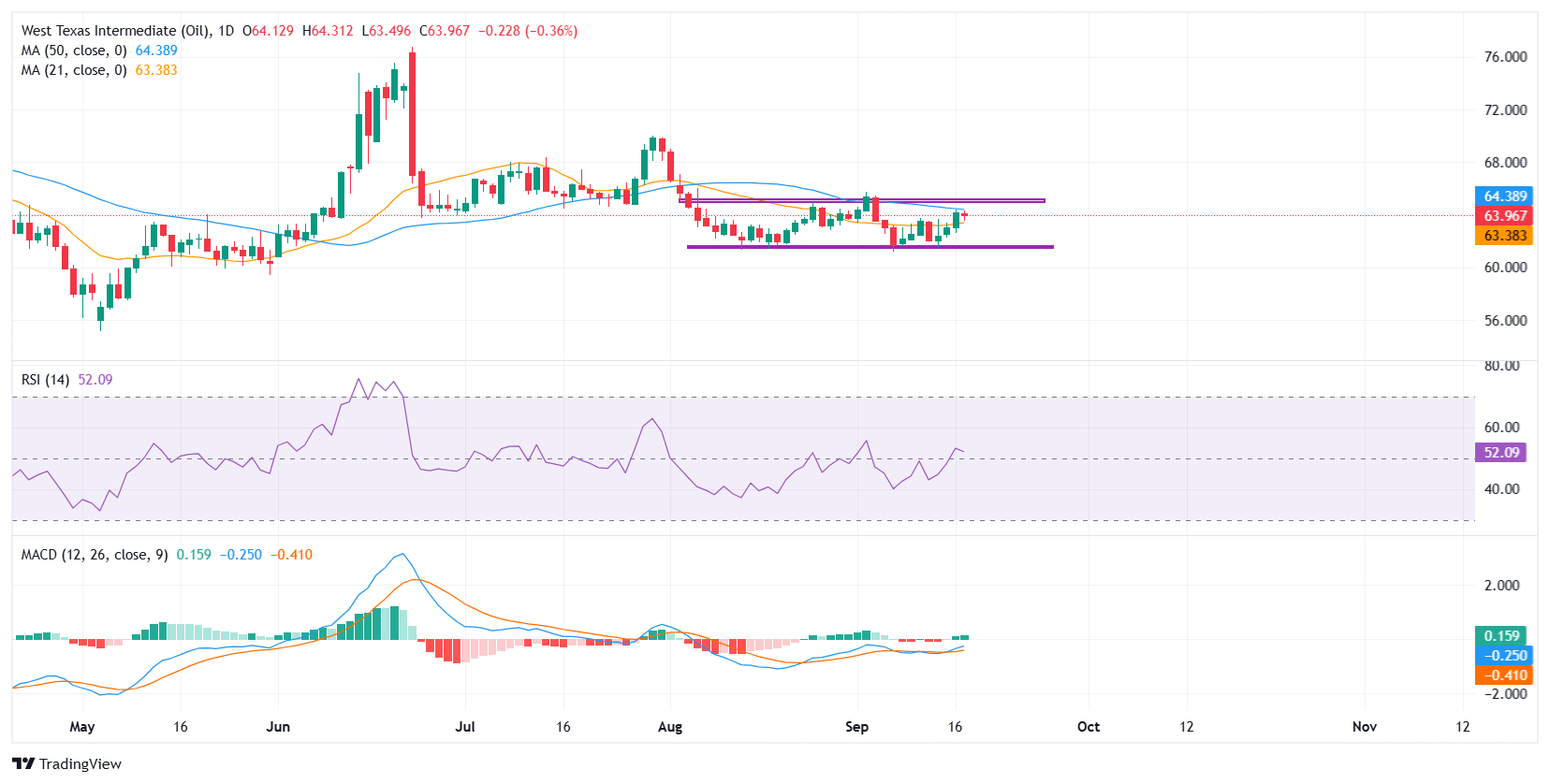Select the MA (50, close, 0) indicator legend

tap(74, 51)
